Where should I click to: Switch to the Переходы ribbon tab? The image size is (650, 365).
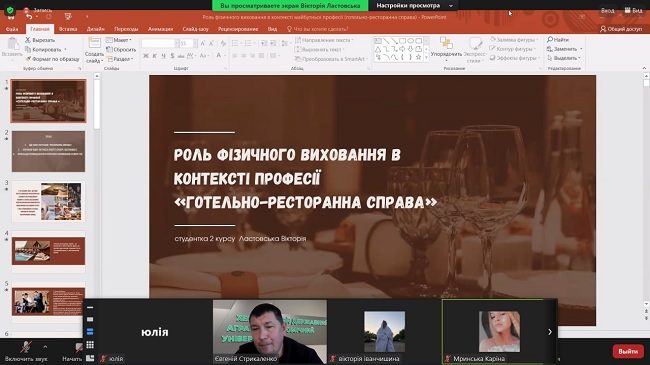coord(126,29)
